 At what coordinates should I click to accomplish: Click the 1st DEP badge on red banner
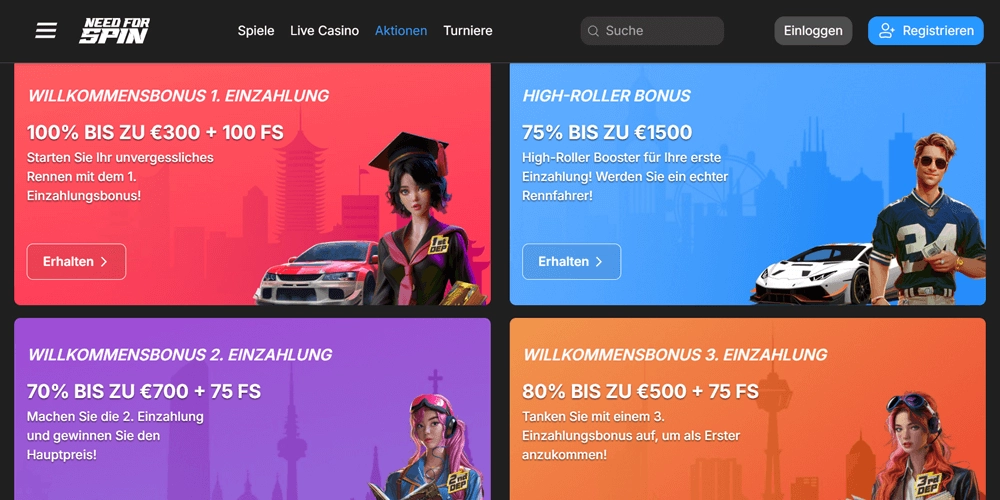point(440,244)
